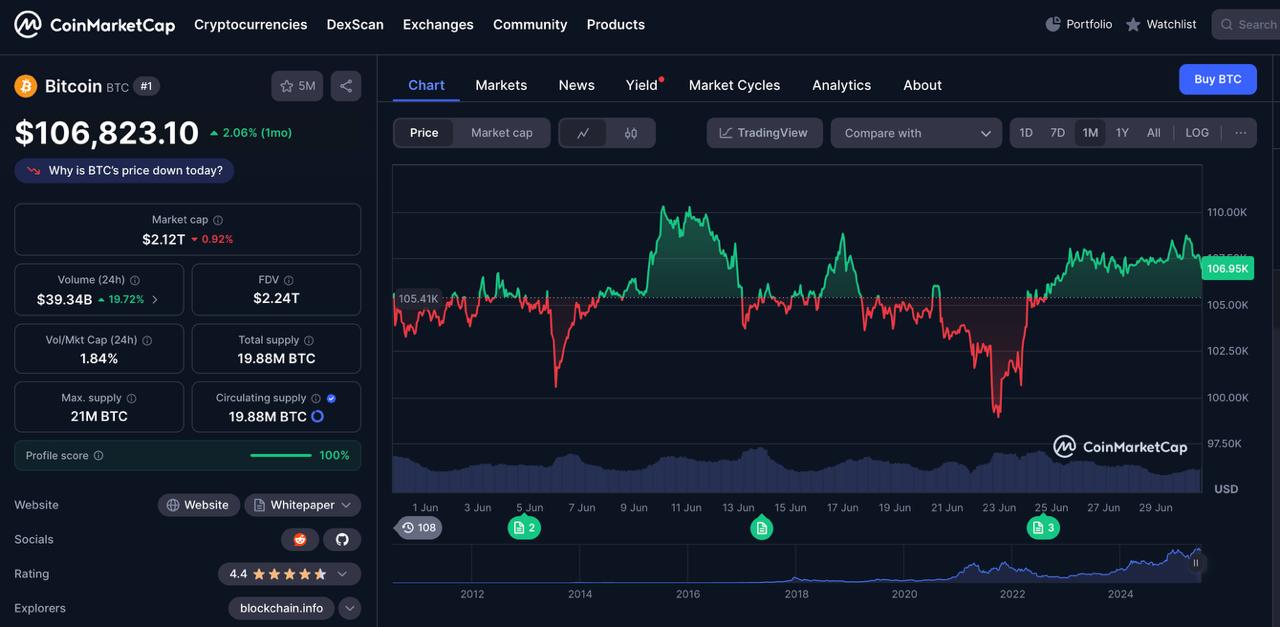
Task: Click the historical range mini chart
Action: [x=796, y=564]
